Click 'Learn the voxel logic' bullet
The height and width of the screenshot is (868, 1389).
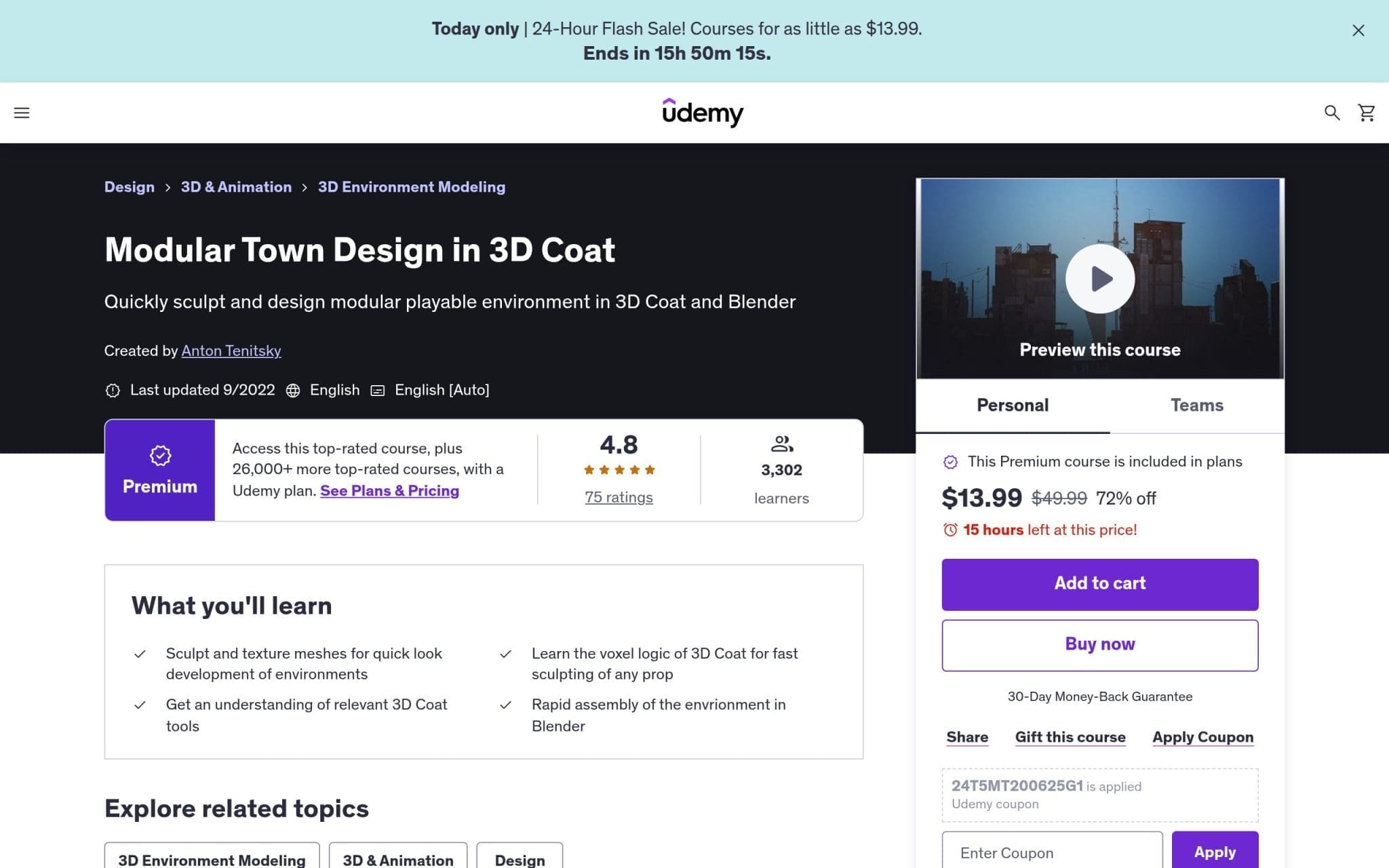click(x=665, y=664)
